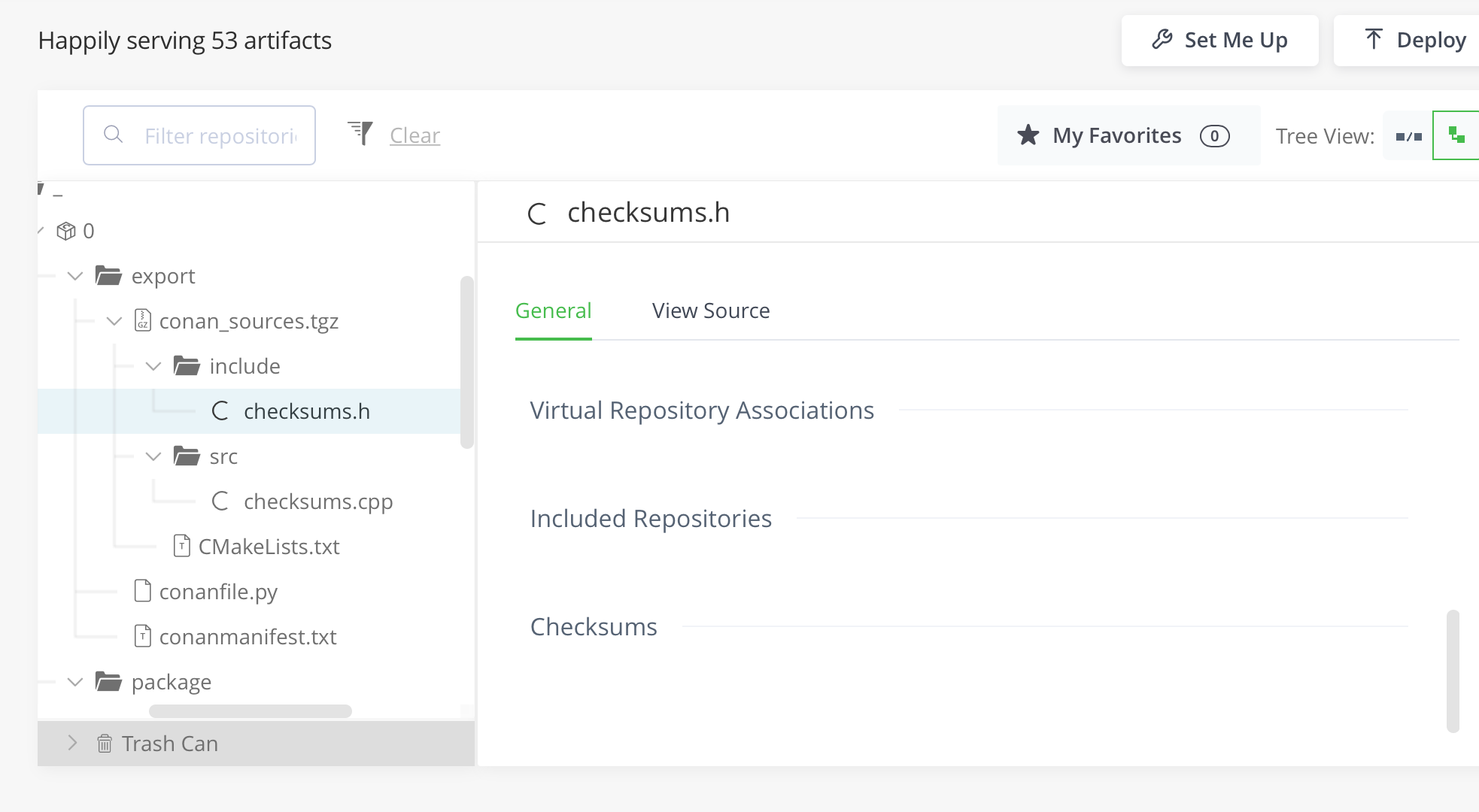The image size is (1479, 812).
Task: Open the Set Me Up dialog
Action: [1235, 40]
